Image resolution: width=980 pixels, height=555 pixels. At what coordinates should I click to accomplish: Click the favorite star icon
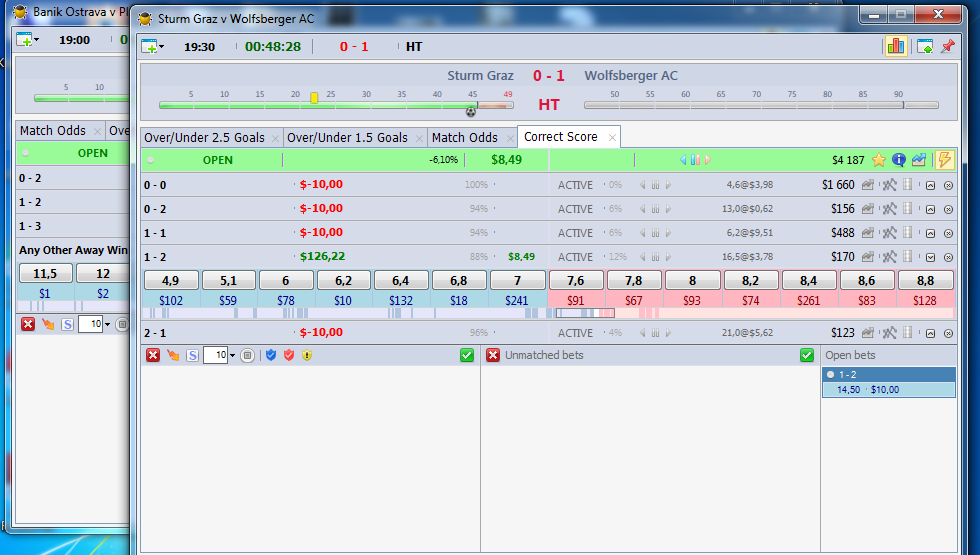(879, 160)
